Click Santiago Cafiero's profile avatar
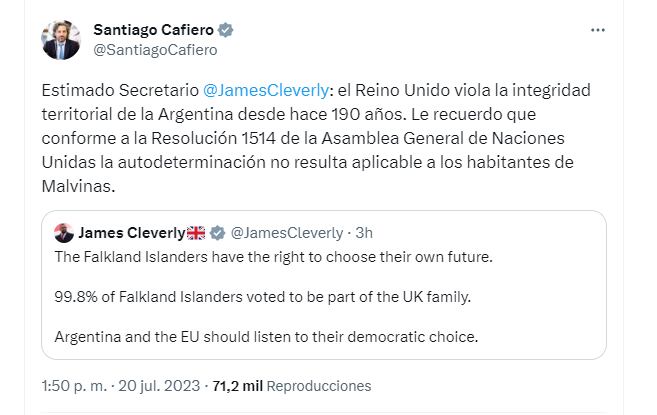657x415 pixels. tap(60, 39)
